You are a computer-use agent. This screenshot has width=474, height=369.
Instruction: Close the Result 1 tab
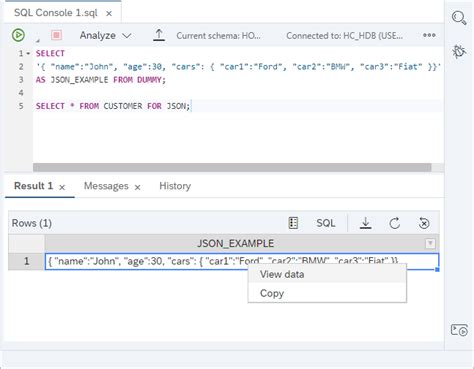pos(62,187)
